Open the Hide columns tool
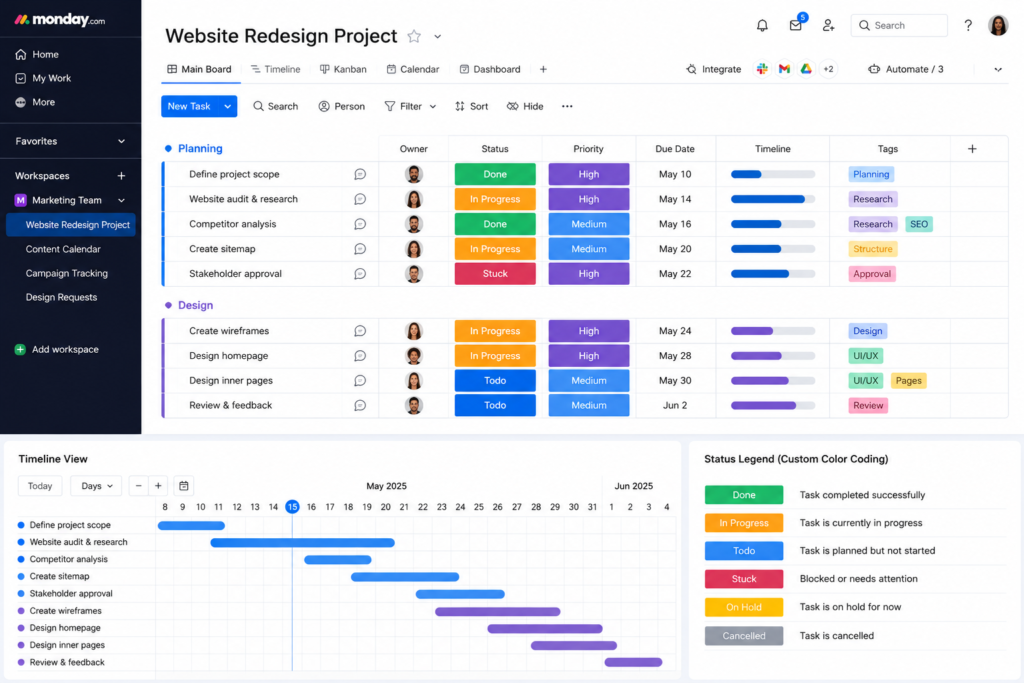The image size is (1024, 683). coord(525,106)
